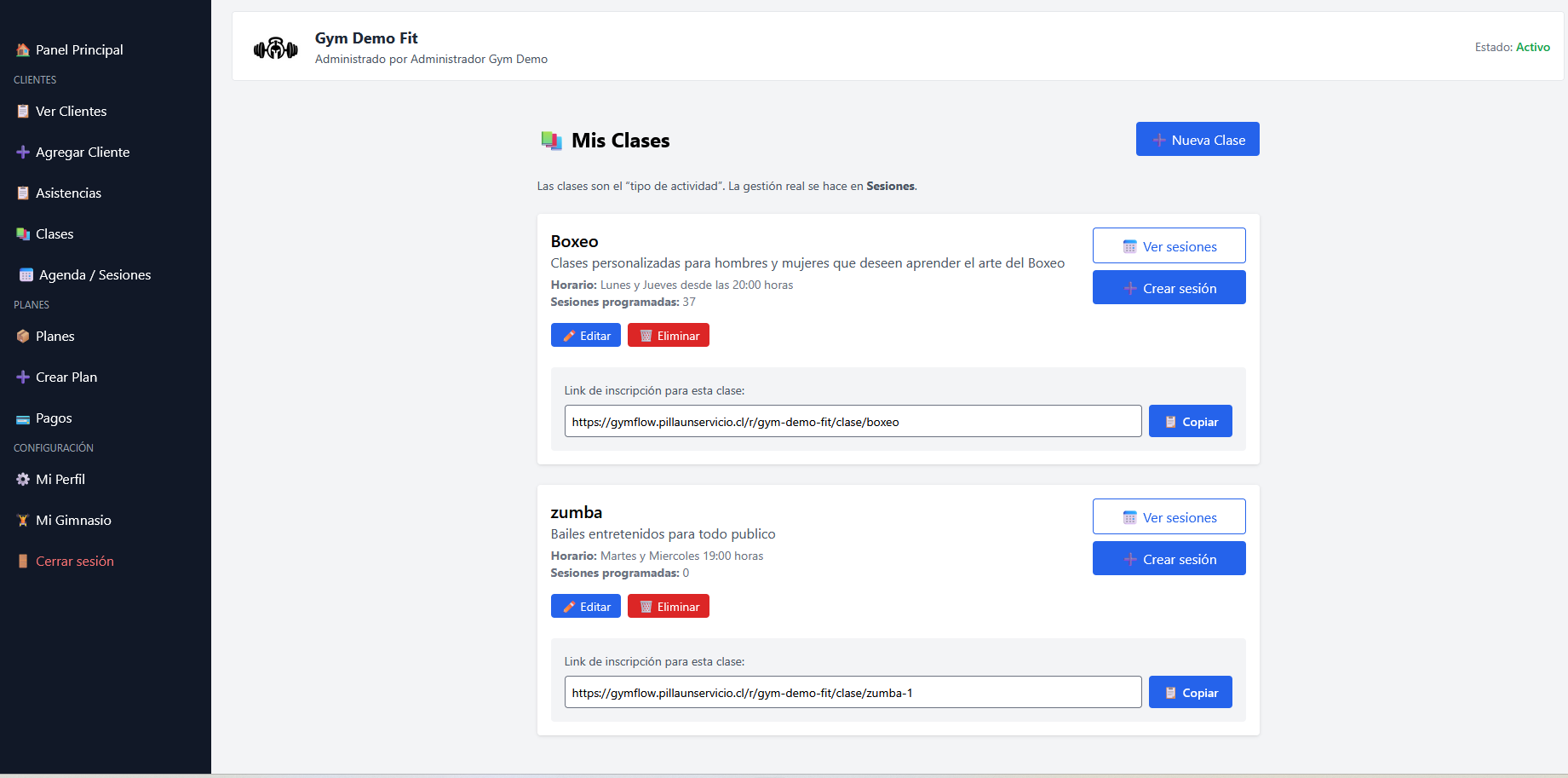Click the clipboard icon in zumba Copiar

click(1171, 693)
